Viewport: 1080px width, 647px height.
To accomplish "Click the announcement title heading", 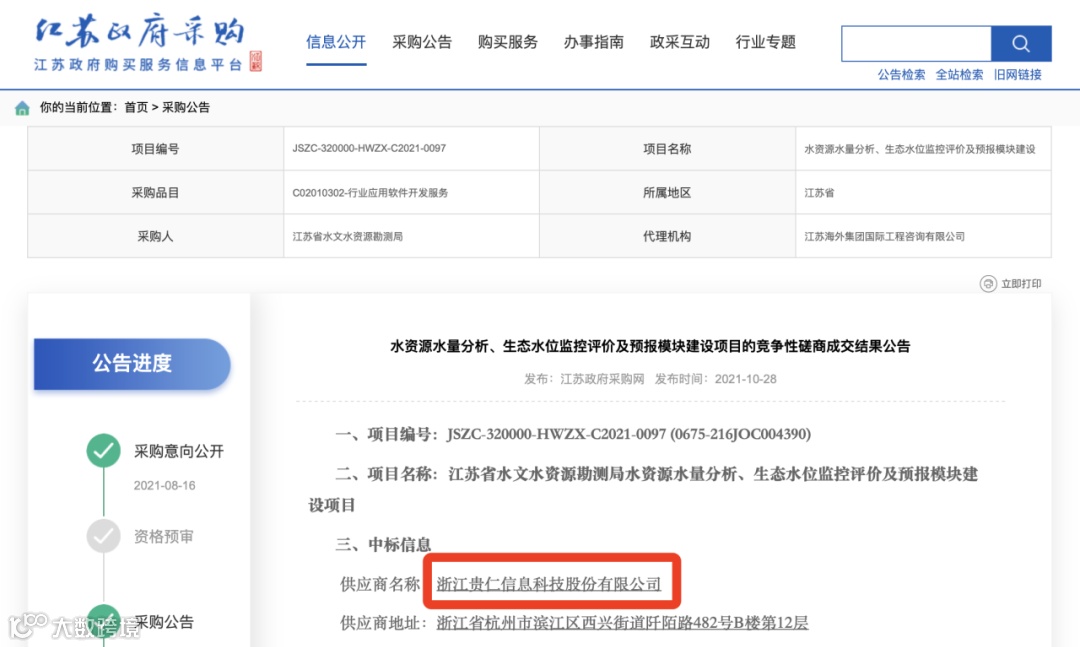I will coord(650,346).
